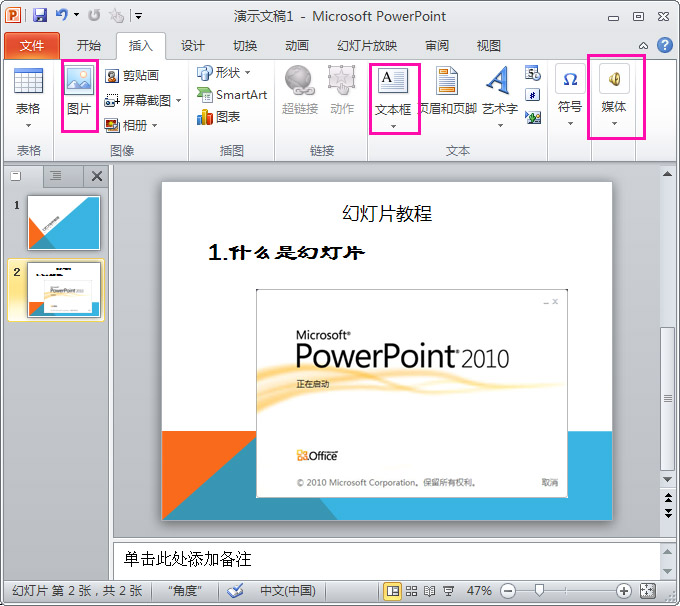Switch to Slide Sorter view
This screenshot has width=680, height=606.
click(x=411, y=591)
